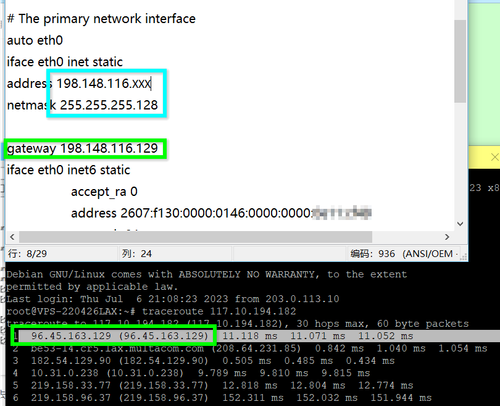Click the hop 6 row 219.158.96.37
The image size is (500, 406).
click(x=222, y=398)
